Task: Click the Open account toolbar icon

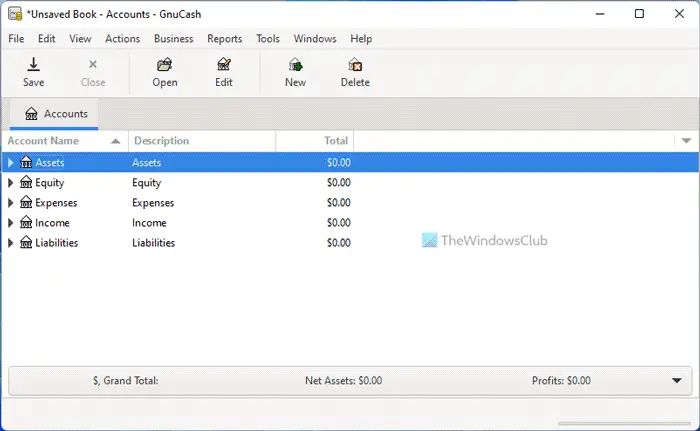Action: 165,65
